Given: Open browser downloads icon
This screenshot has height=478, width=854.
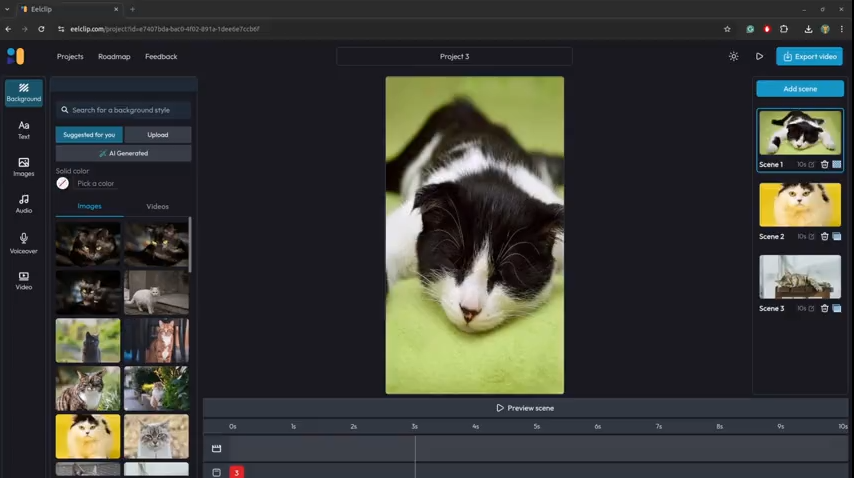Looking at the screenshot, I should pyautogui.click(x=808, y=29).
